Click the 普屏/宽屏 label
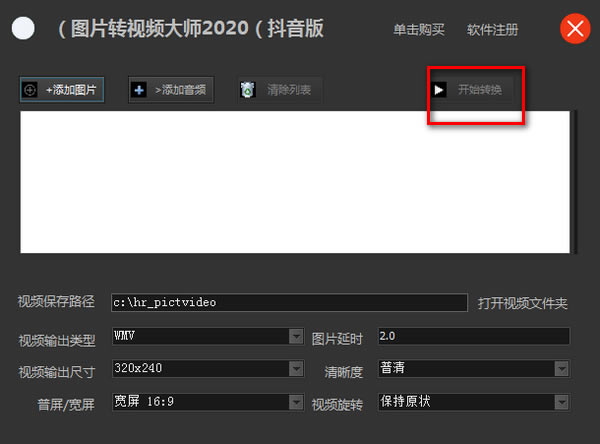This screenshot has width=600, height=444. 66,404
